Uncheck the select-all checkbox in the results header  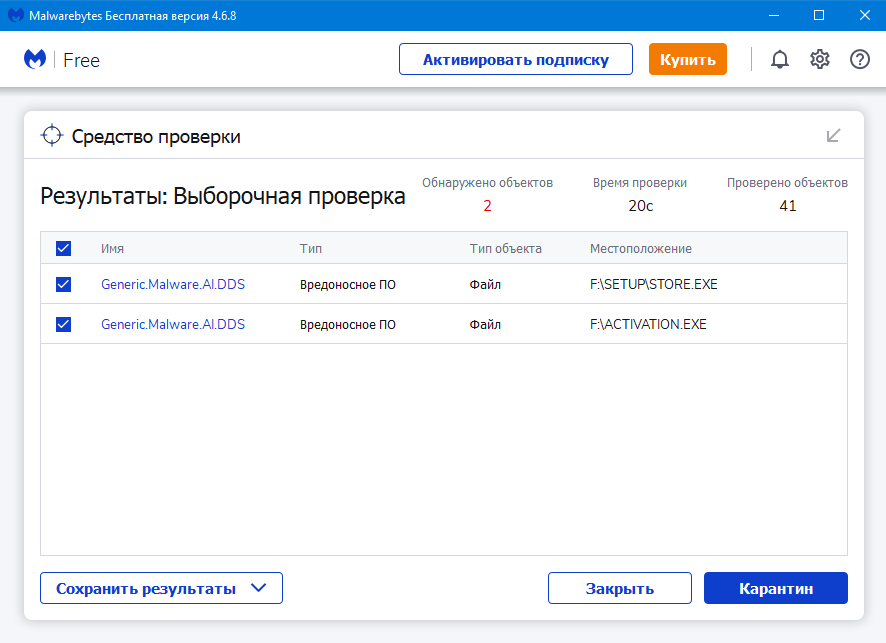tap(63, 247)
